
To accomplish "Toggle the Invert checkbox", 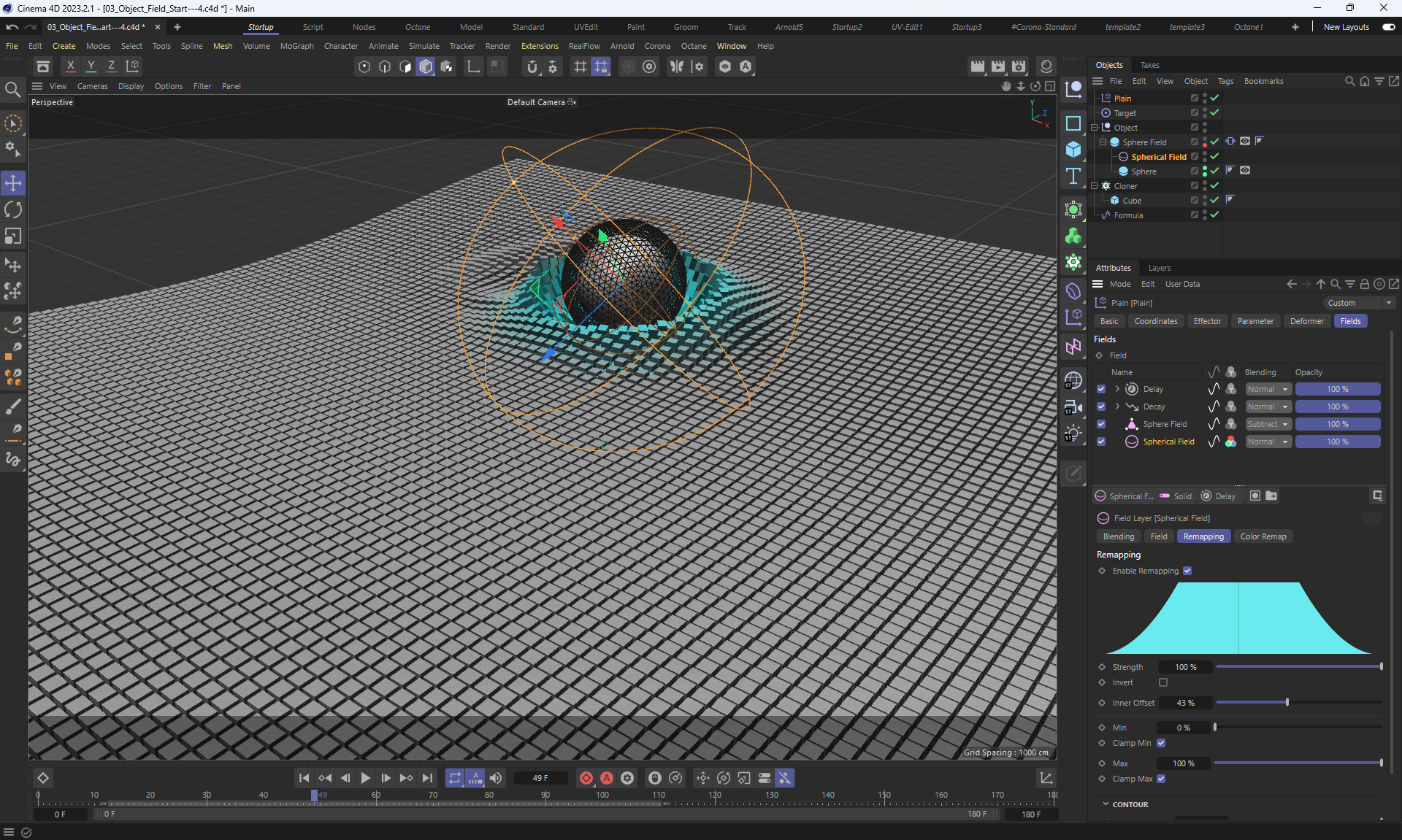I will click(x=1163, y=682).
